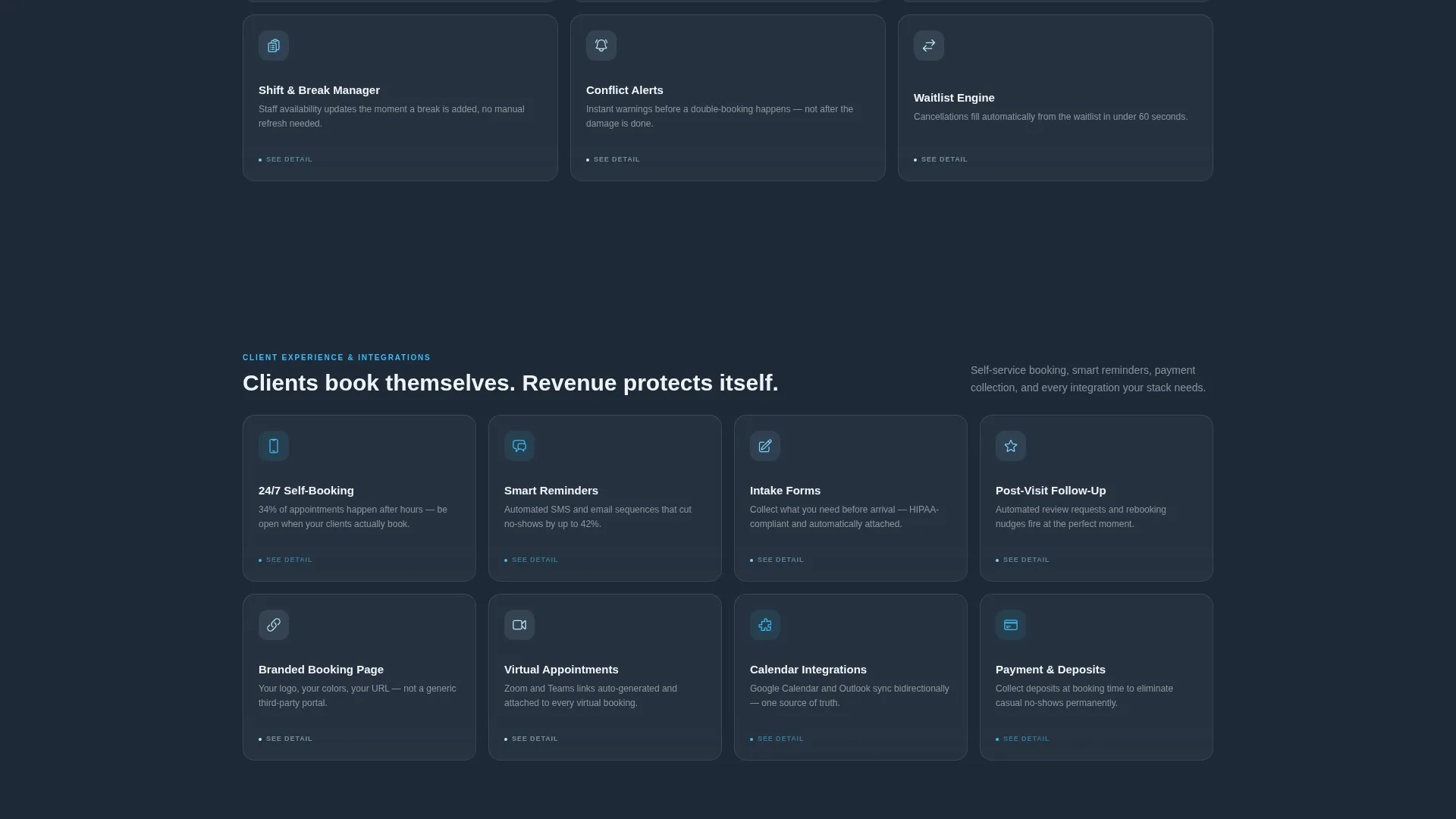Select the Conflict Alerts title
1456x819 pixels.
pyautogui.click(x=625, y=90)
